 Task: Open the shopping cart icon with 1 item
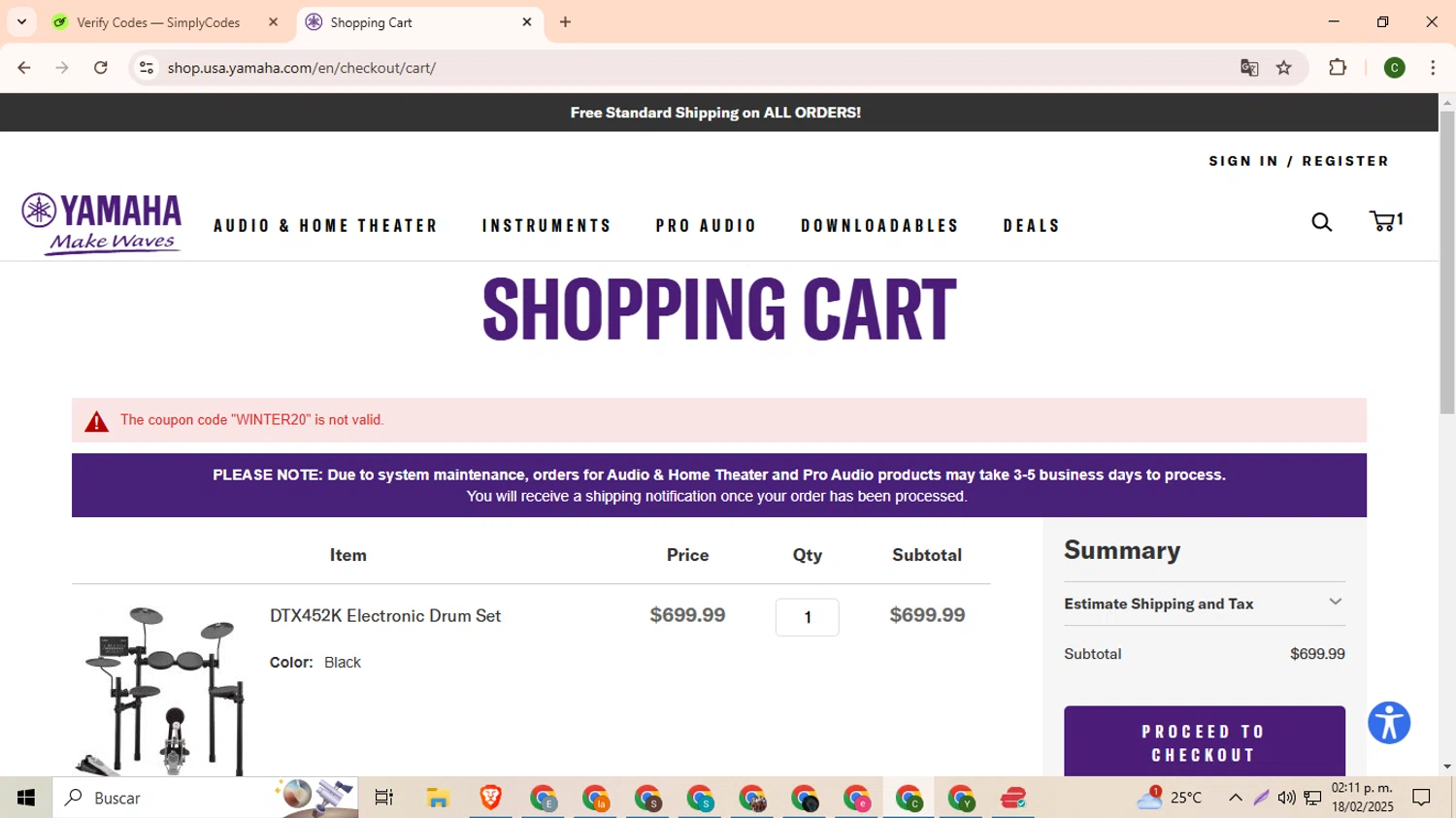coord(1386,221)
